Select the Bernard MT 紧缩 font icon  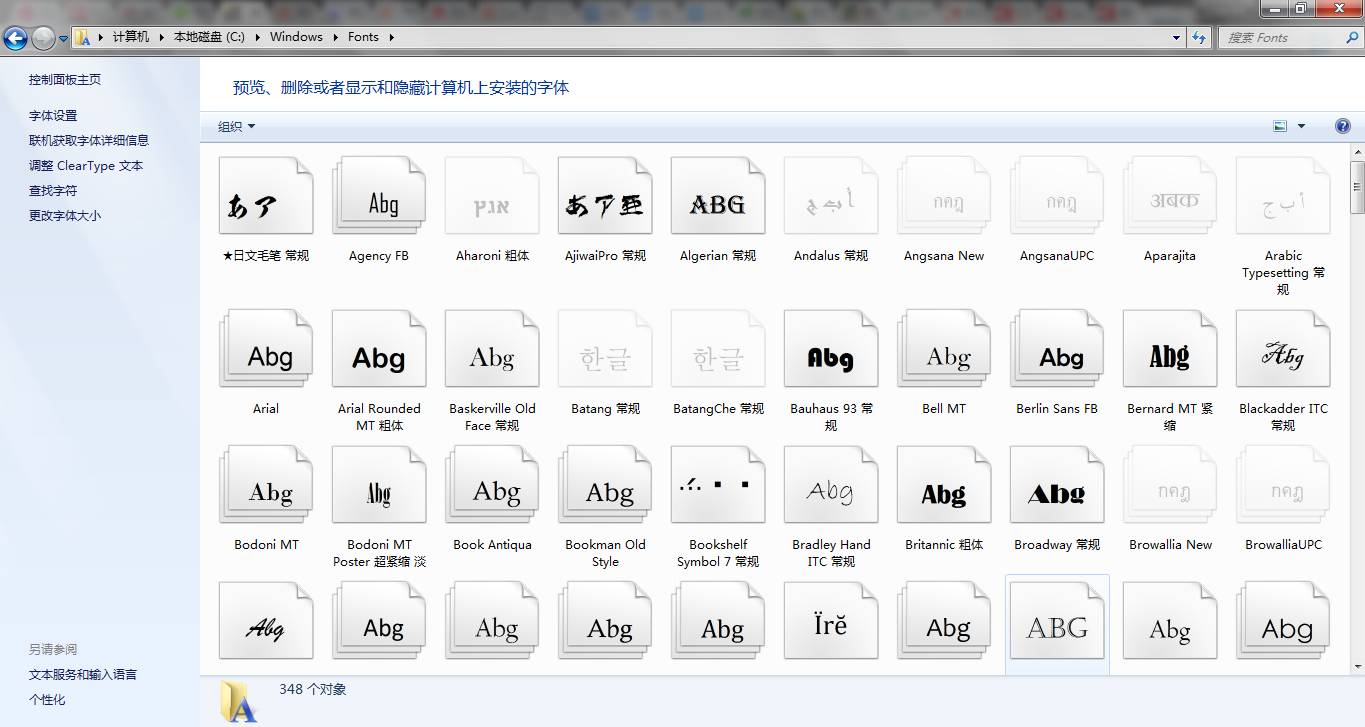click(x=1170, y=349)
